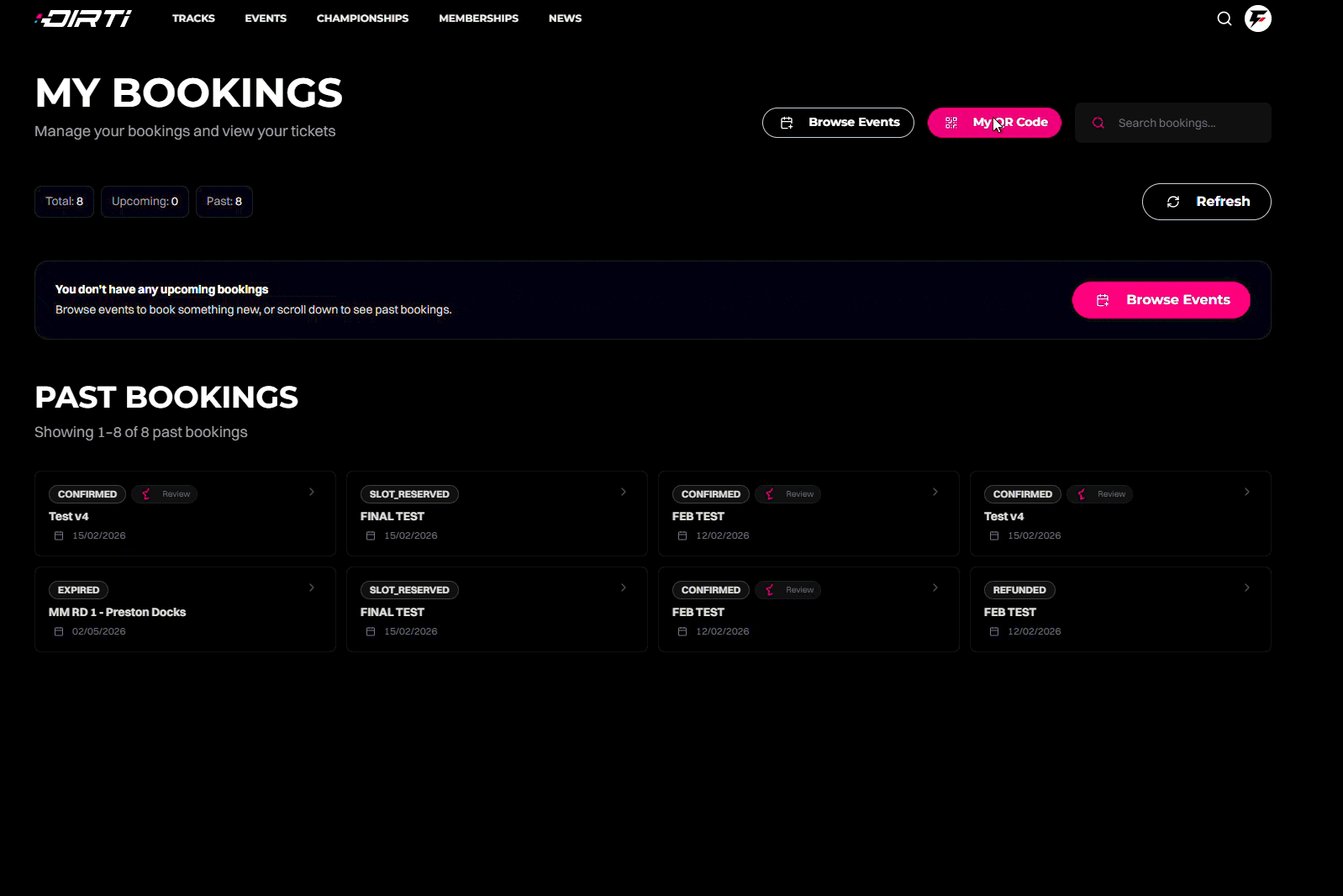Expand the EXPIRED MM RD 1 booking chevron
This screenshot has height=896, width=1343.
(x=312, y=588)
